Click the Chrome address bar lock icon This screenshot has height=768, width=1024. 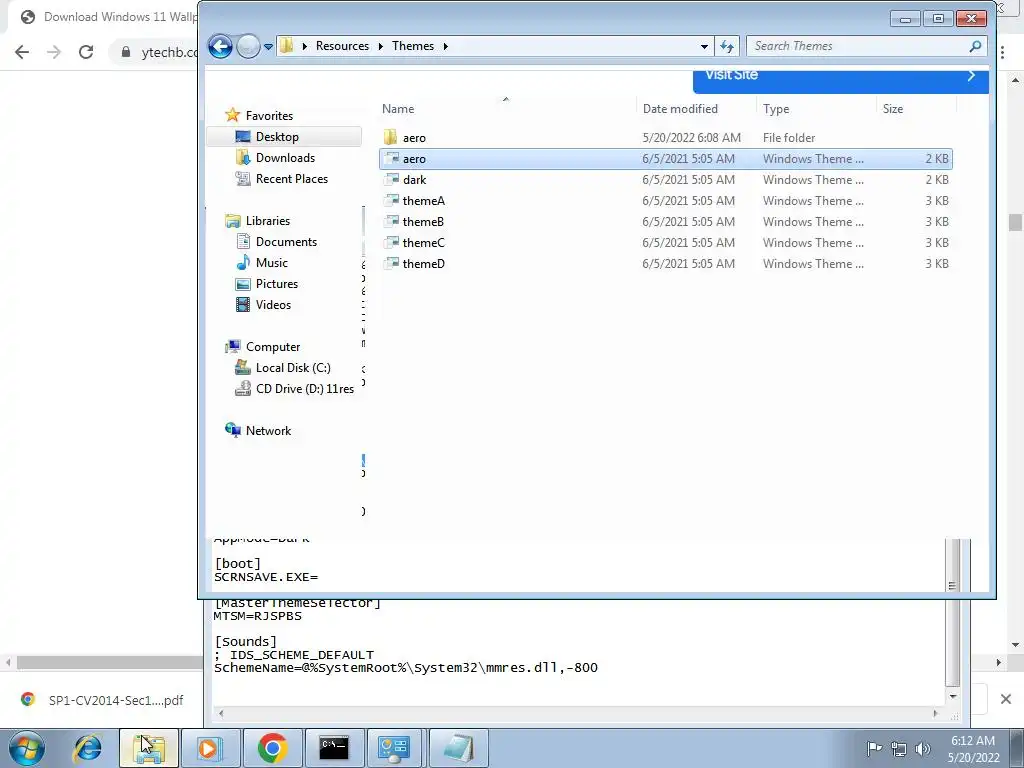pos(126,52)
